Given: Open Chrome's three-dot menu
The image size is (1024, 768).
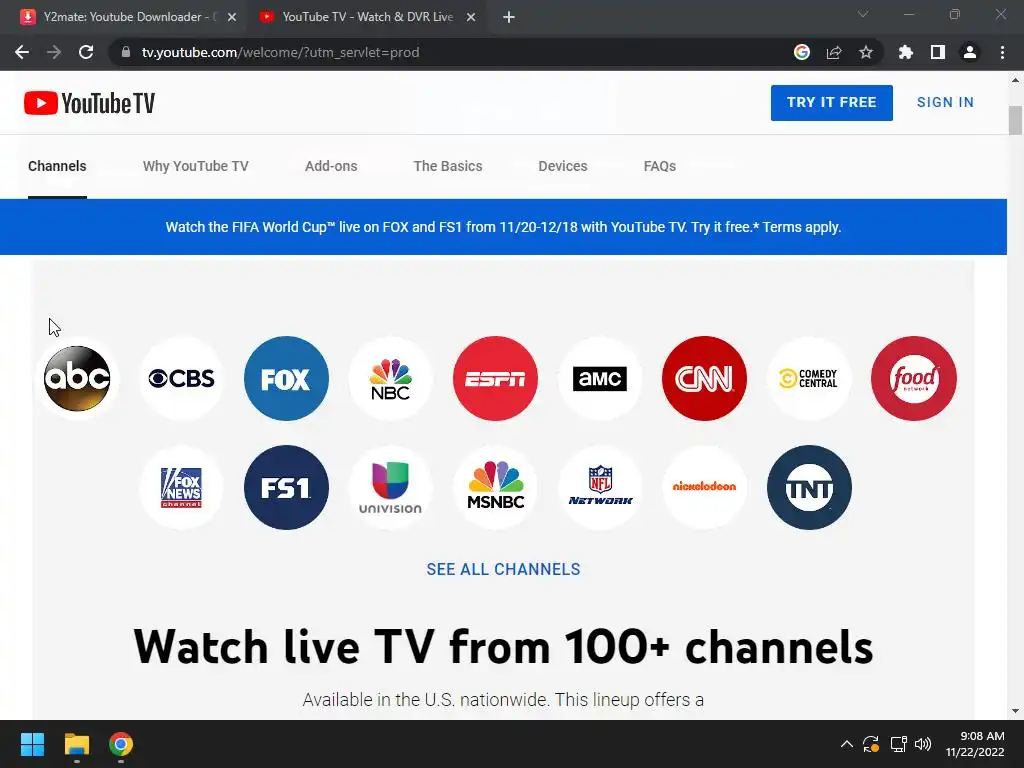Looking at the screenshot, I should click(1002, 52).
